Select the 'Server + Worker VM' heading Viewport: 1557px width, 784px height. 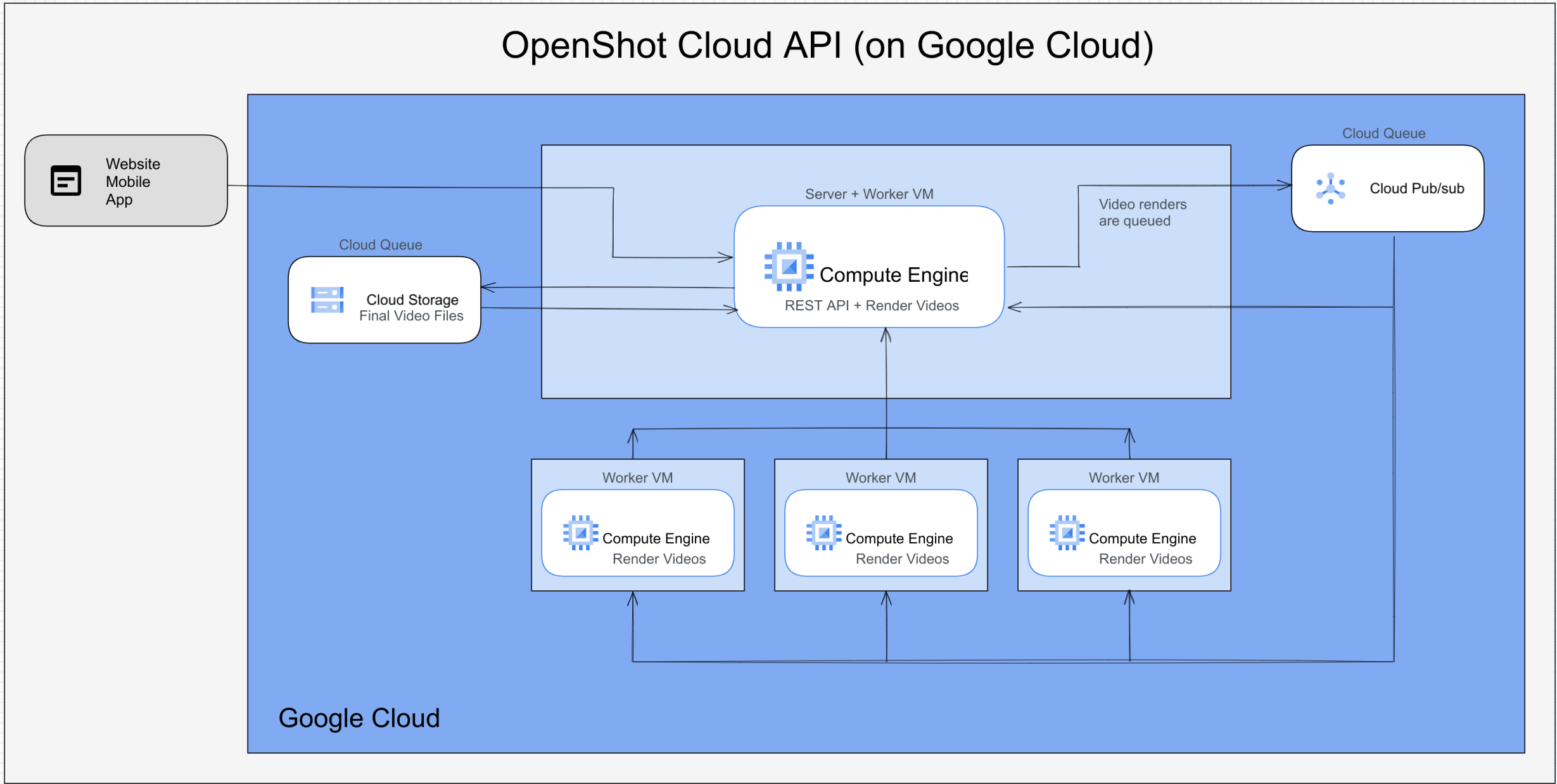coord(869,194)
